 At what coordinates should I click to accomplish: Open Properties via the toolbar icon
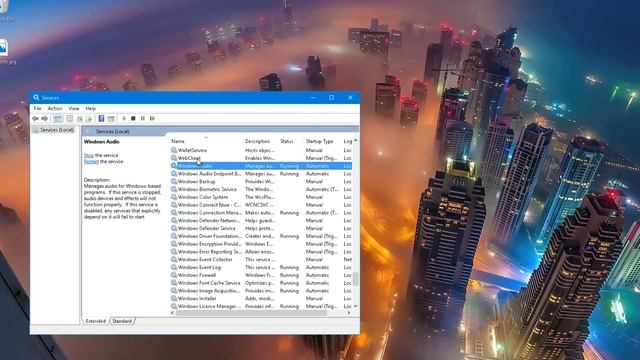pyautogui.click(x=70, y=118)
